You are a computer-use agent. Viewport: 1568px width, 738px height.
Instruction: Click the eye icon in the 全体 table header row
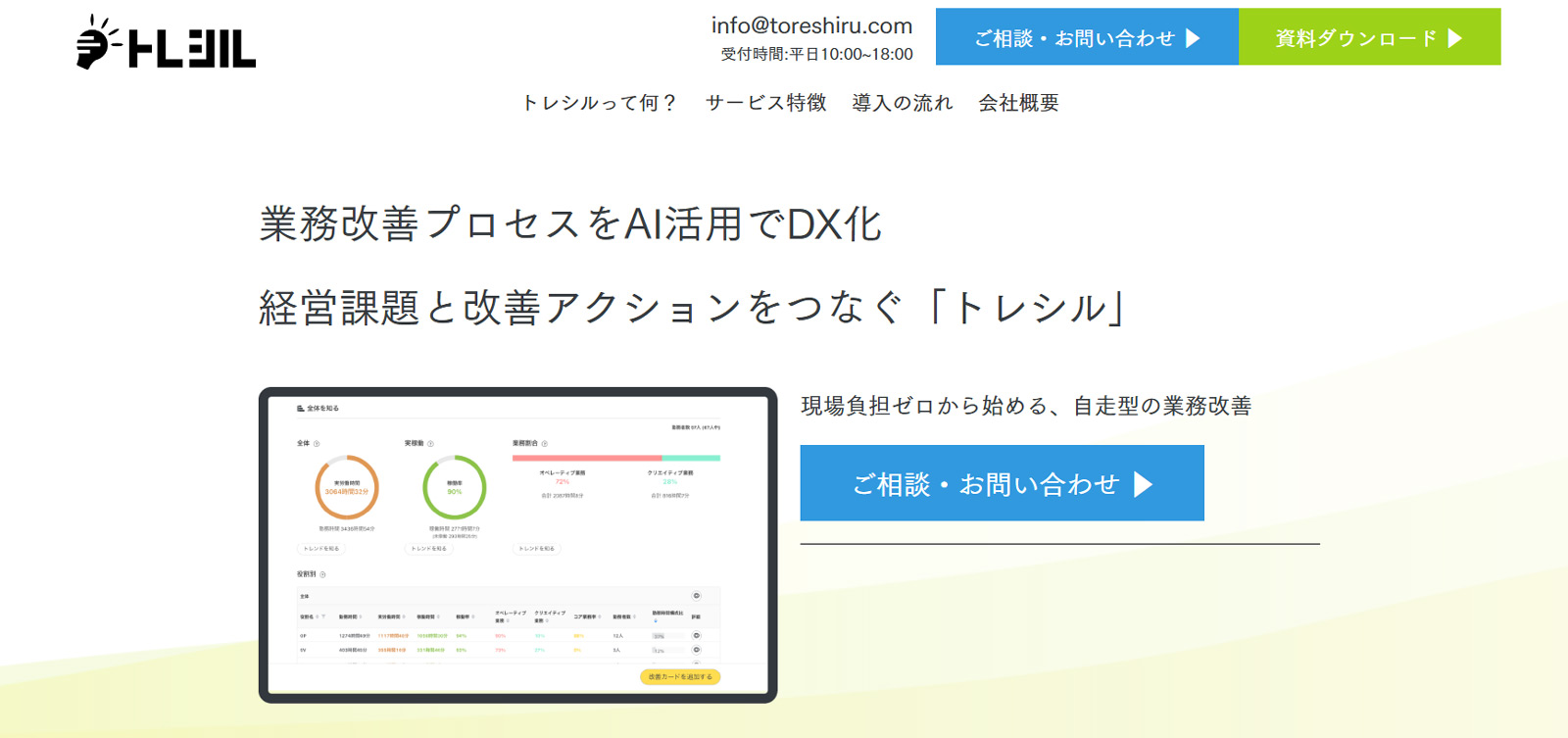(x=697, y=596)
